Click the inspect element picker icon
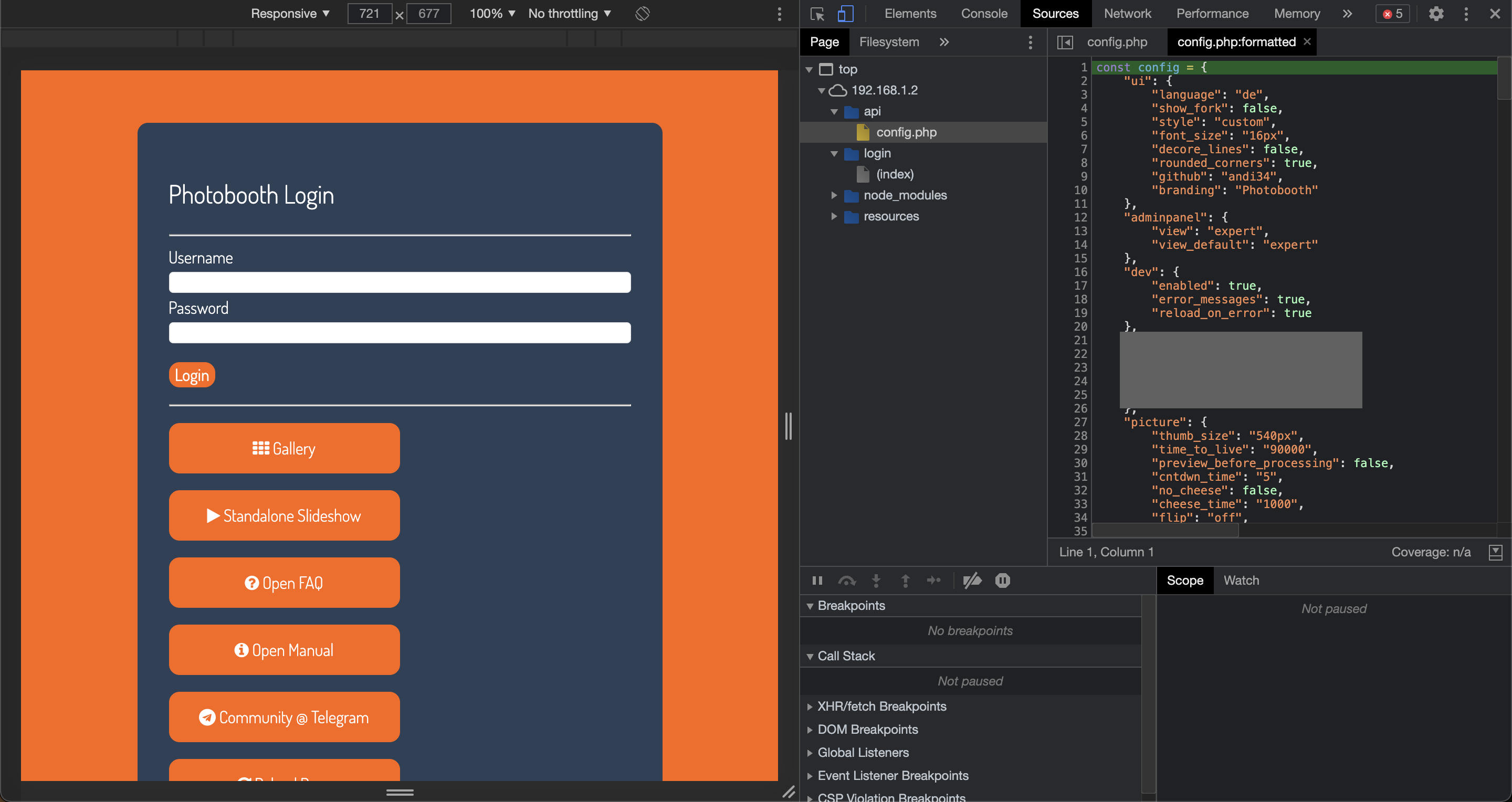The image size is (1512, 802). pos(817,14)
